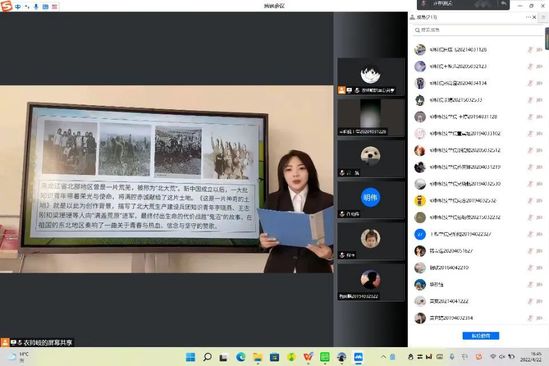Image resolution: width=549 pixels, height=366 pixels.
Task: Open the Windows Start menu
Action: point(190,357)
